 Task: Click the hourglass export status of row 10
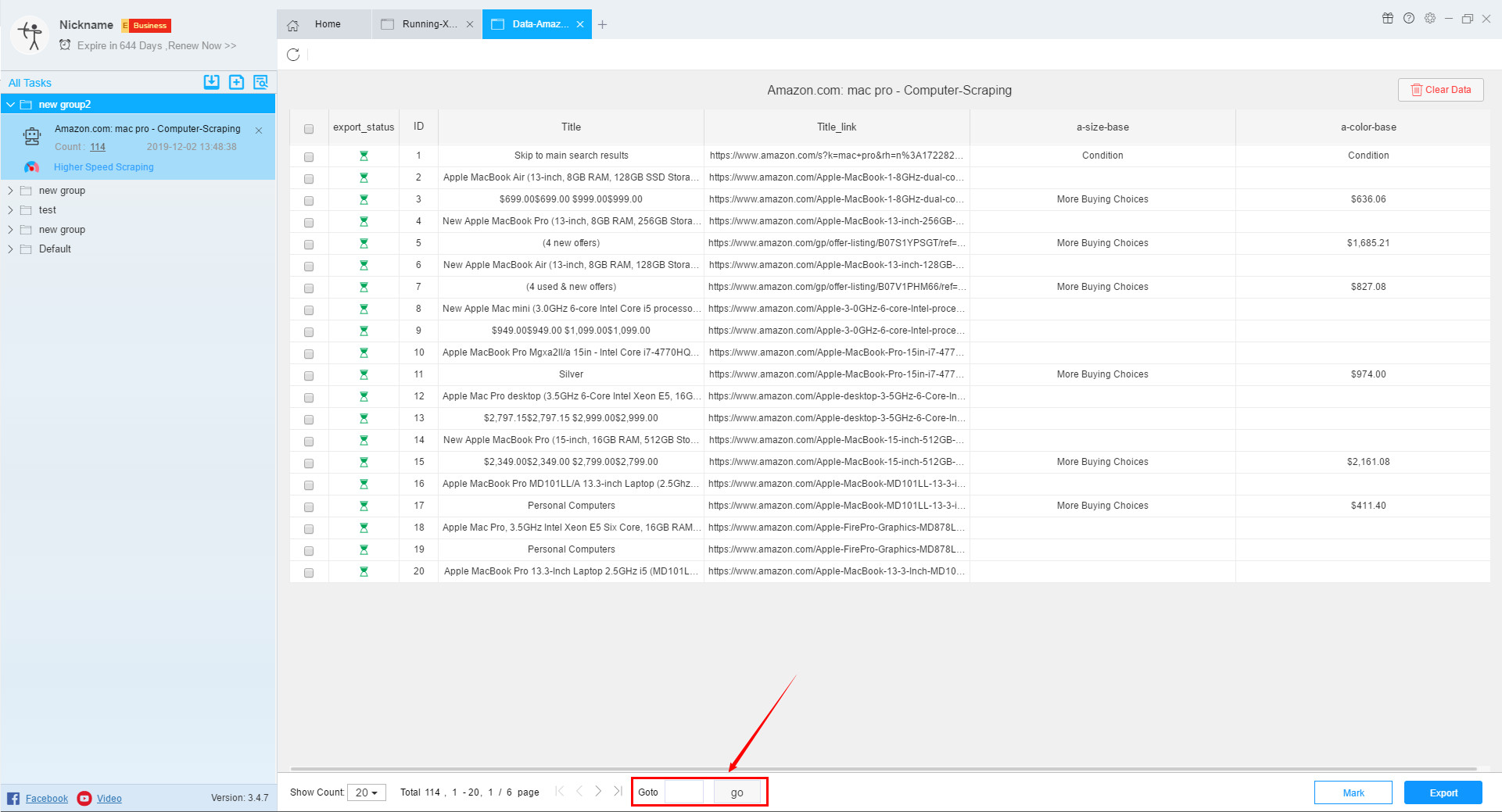tap(364, 353)
